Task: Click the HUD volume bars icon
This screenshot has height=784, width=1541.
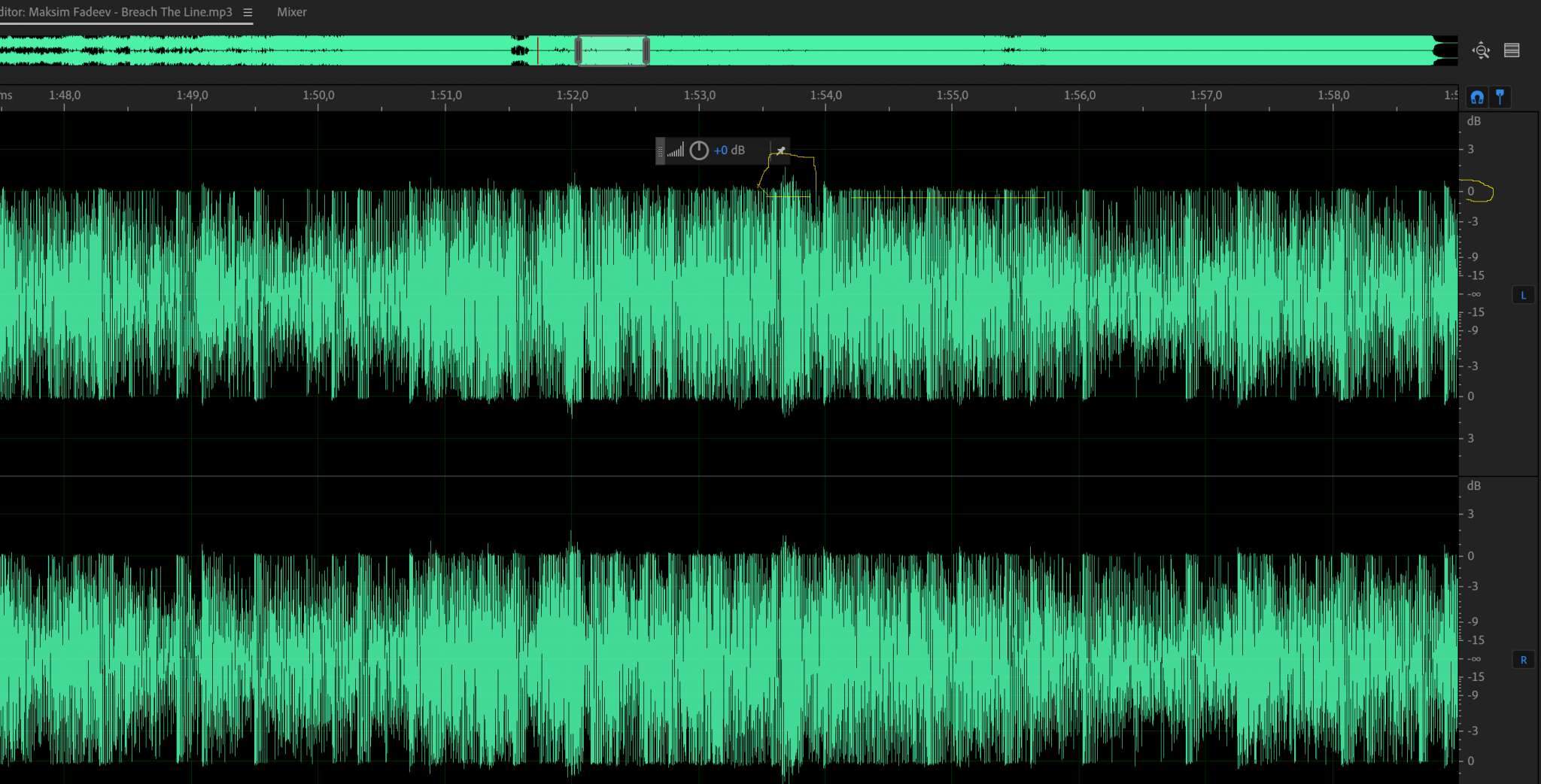Action: click(675, 150)
